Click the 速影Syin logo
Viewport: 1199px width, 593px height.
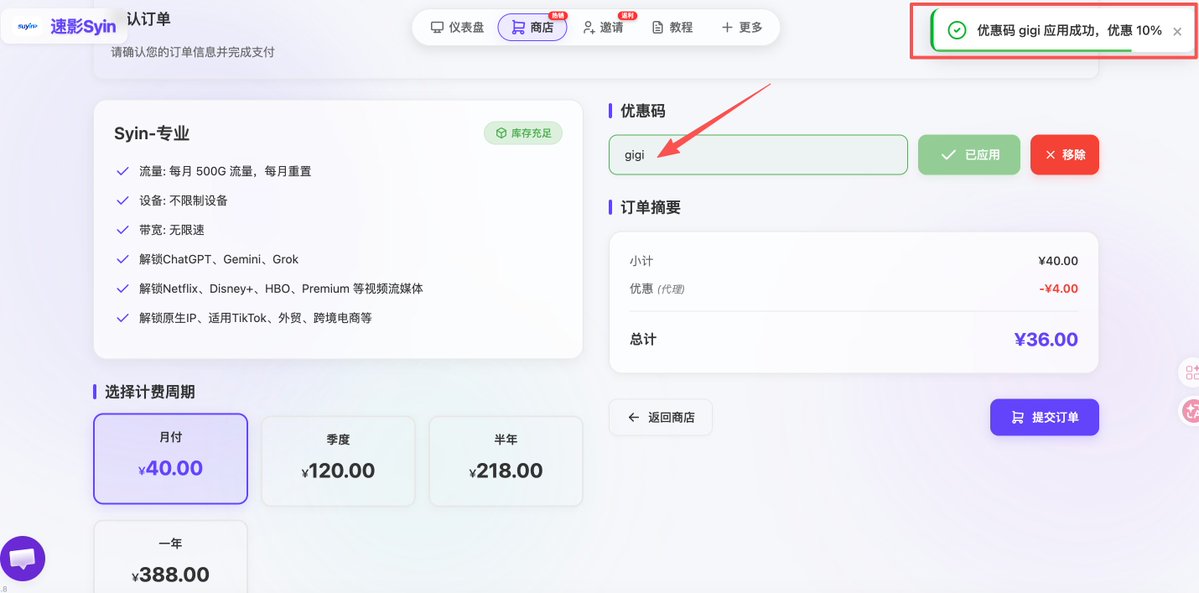pos(63,27)
